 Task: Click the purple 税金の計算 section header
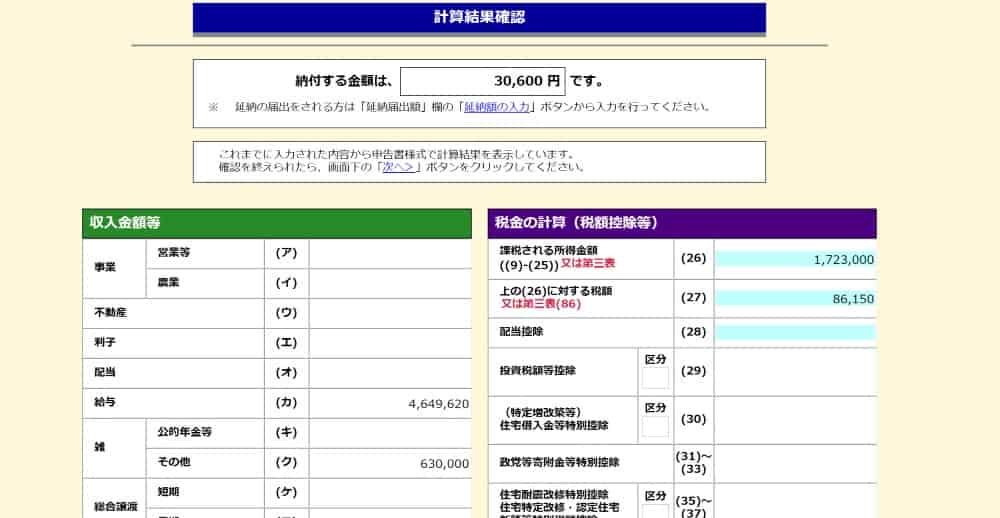point(681,223)
